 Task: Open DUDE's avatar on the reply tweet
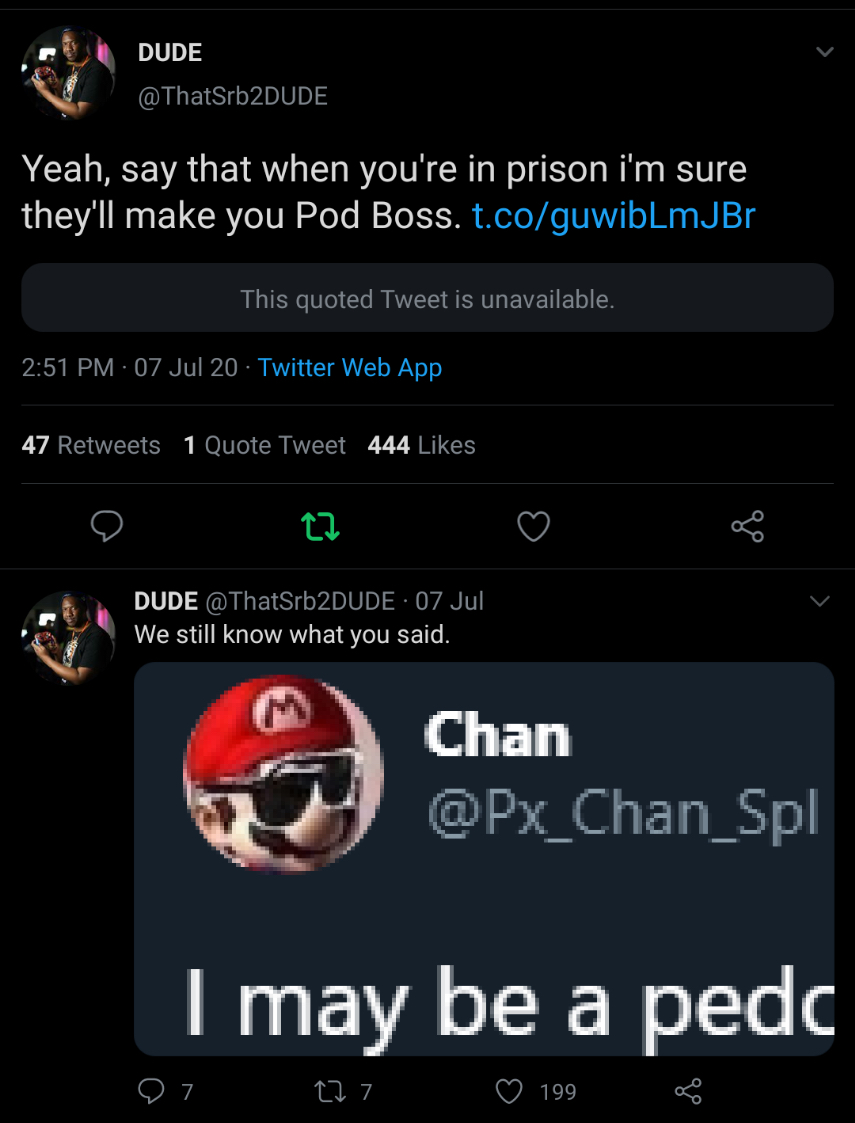pyautogui.click(x=68, y=637)
